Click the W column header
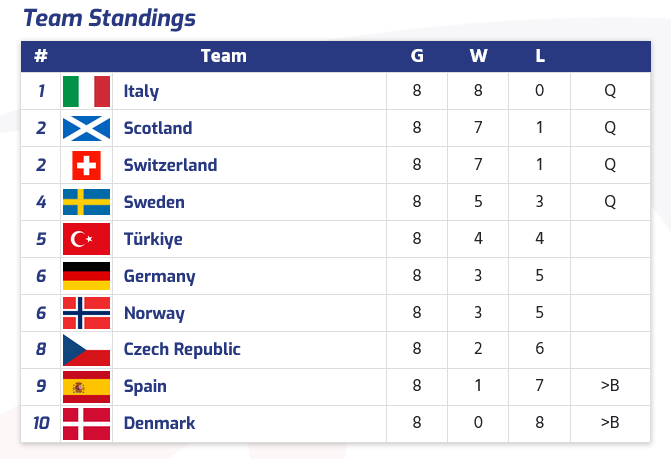 pyautogui.click(x=478, y=56)
